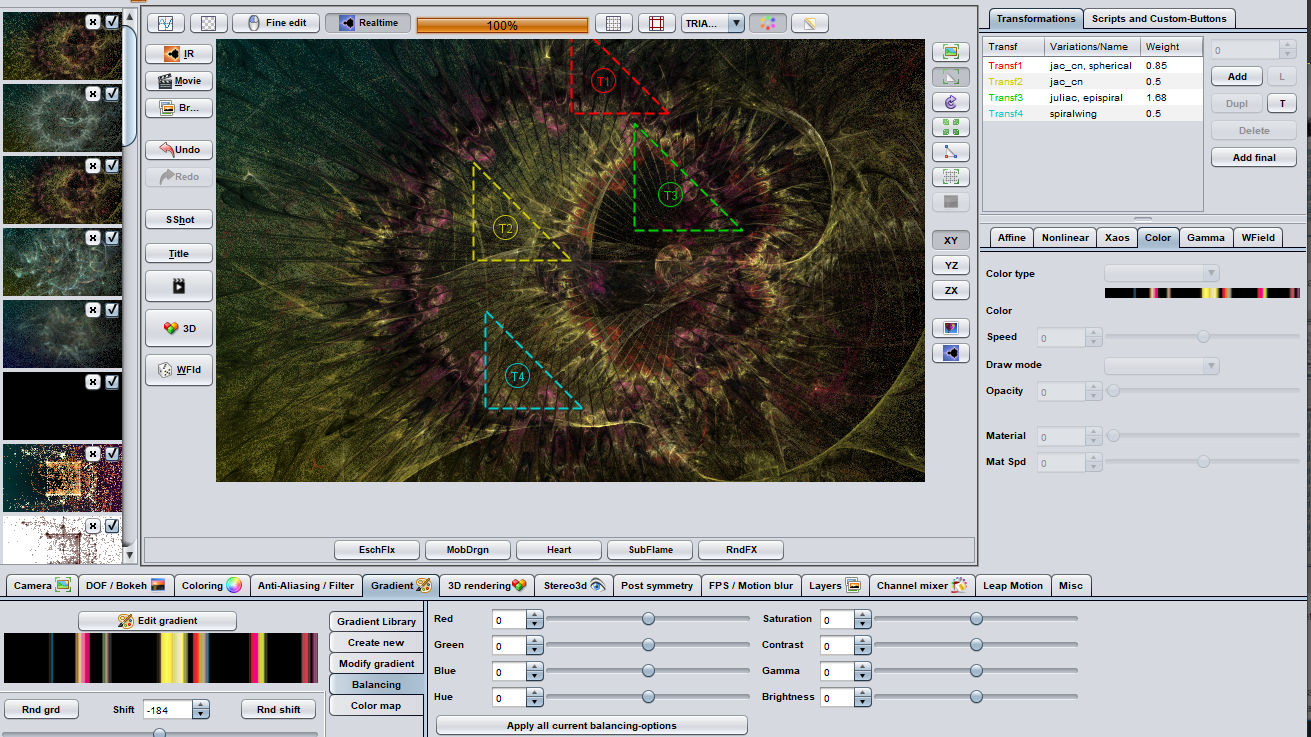The width and height of the screenshot is (1311, 737).
Task: Click the curve editor icon button
Action: click(x=167, y=23)
